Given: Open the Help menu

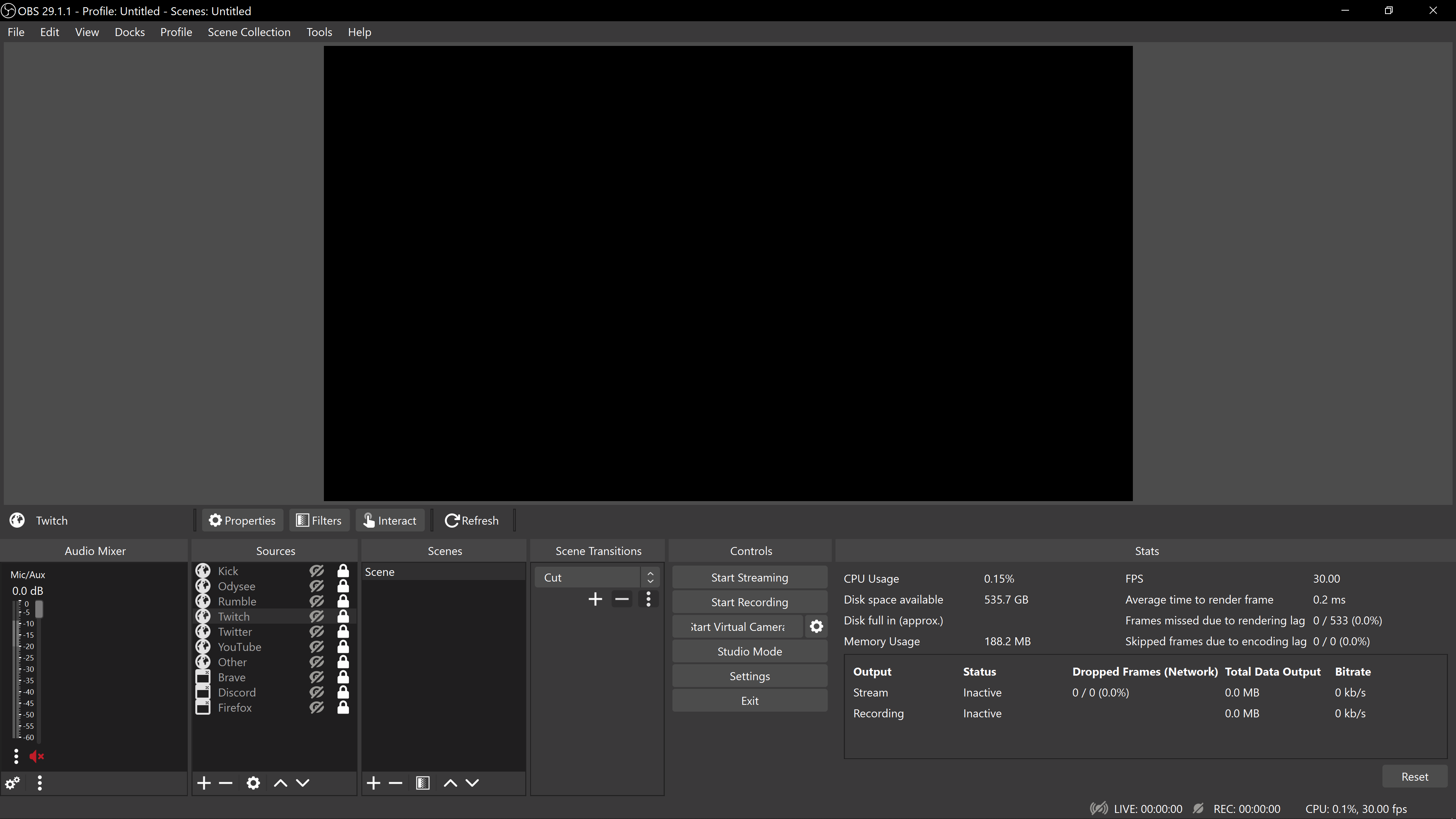Looking at the screenshot, I should [x=360, y=32].
